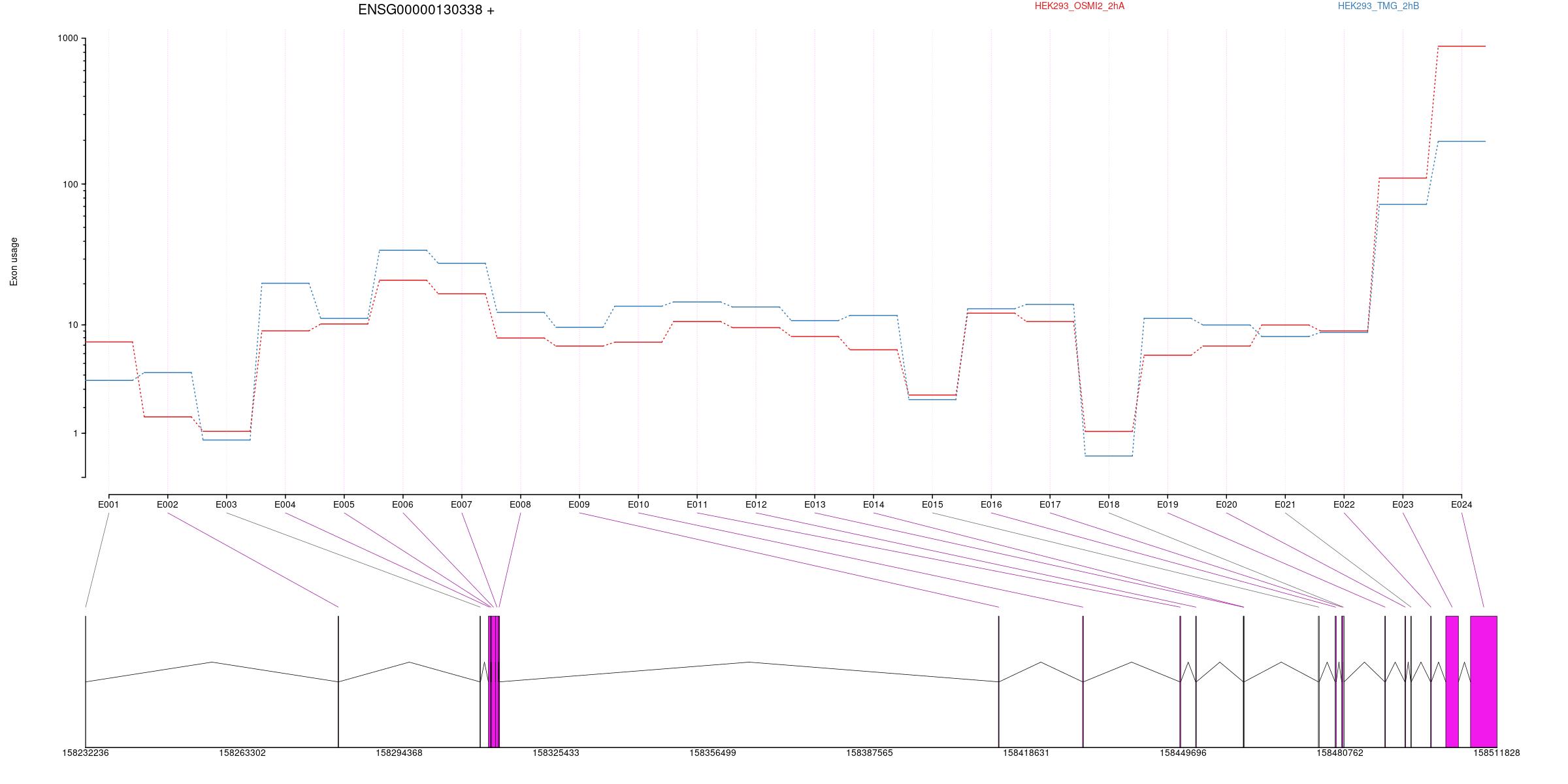
Task: Click the blue line segment above E024
Action: [x=1462, y=141]
